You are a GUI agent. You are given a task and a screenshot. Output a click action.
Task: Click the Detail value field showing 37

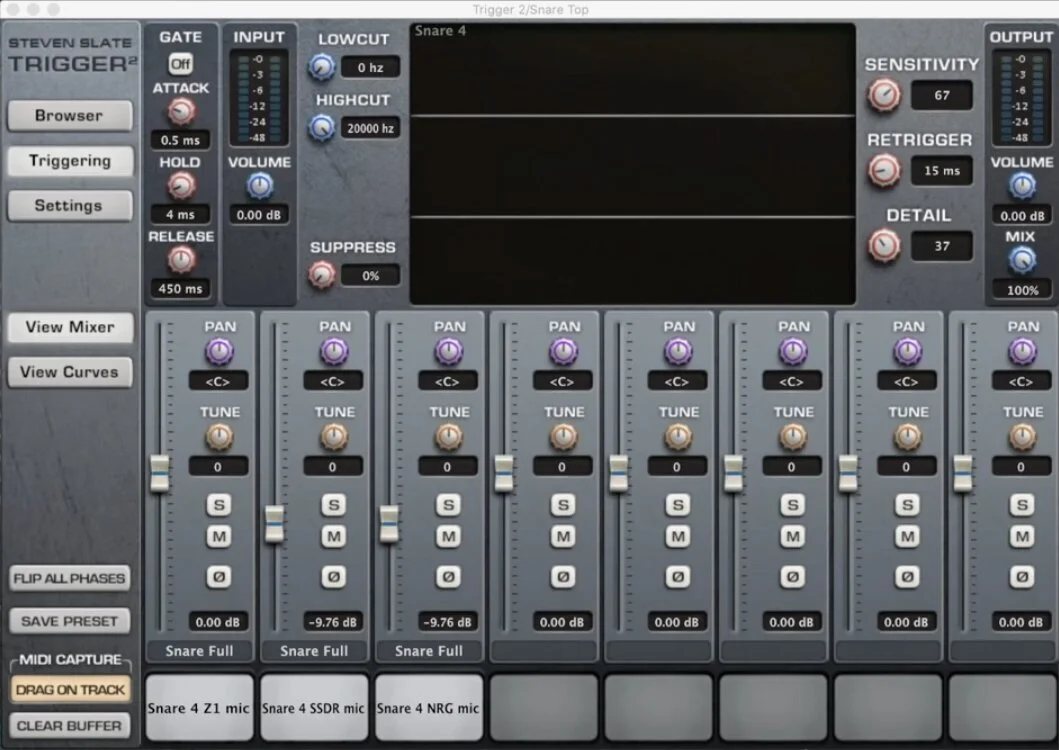pos(941,246)
